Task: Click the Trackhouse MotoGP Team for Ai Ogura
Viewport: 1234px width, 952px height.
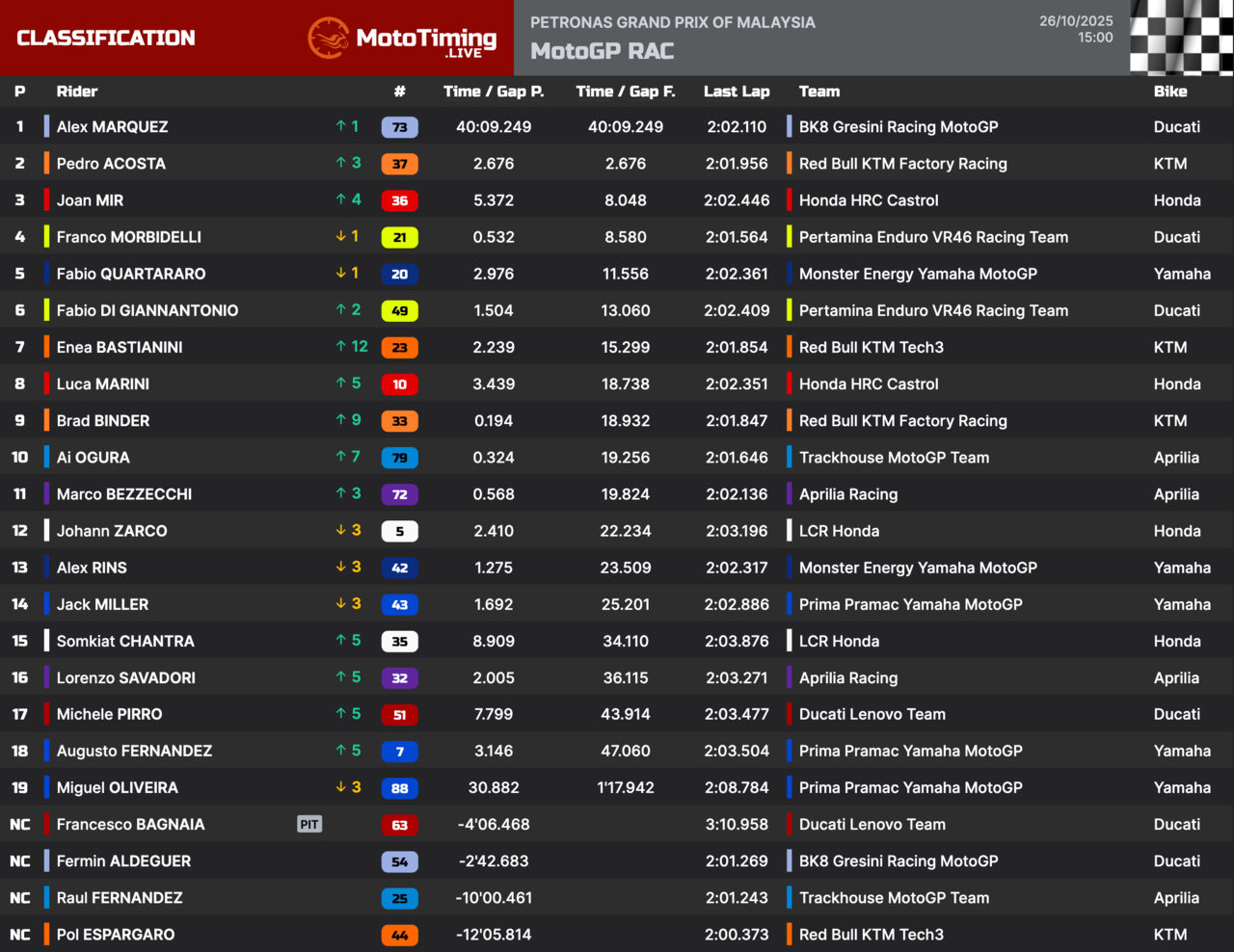Action: (x=894, y=458)
